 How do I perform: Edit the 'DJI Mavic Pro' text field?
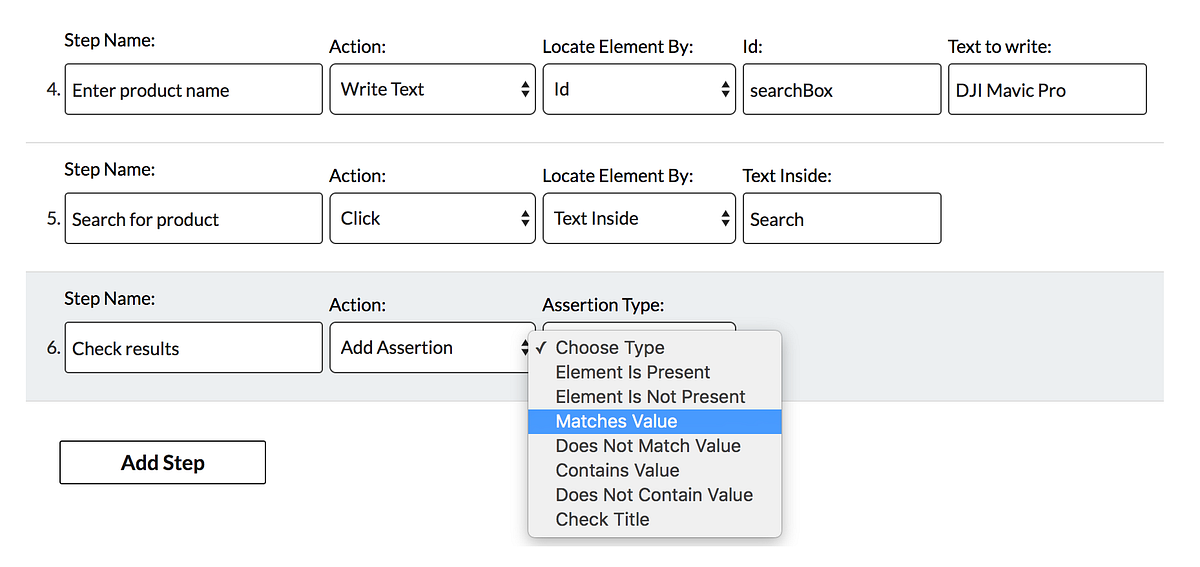(1046, 90)
